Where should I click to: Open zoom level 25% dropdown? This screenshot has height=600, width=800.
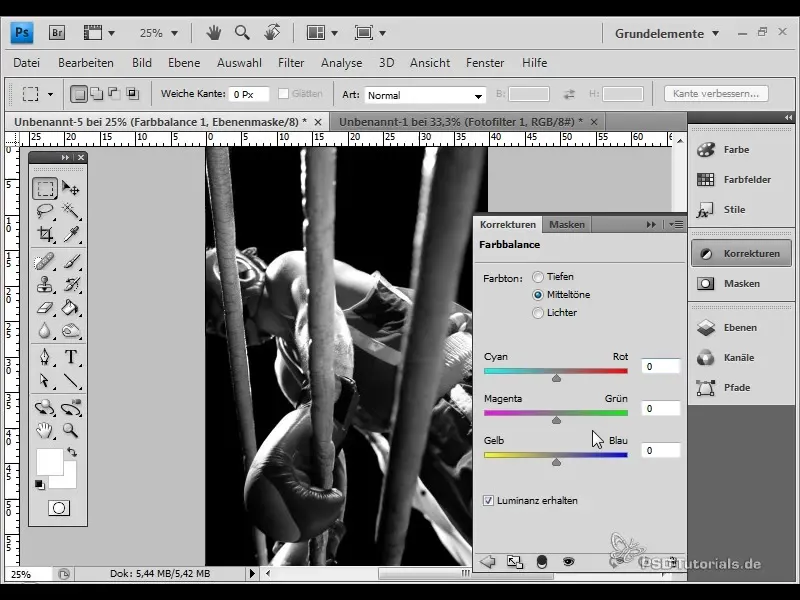[174, 33]
